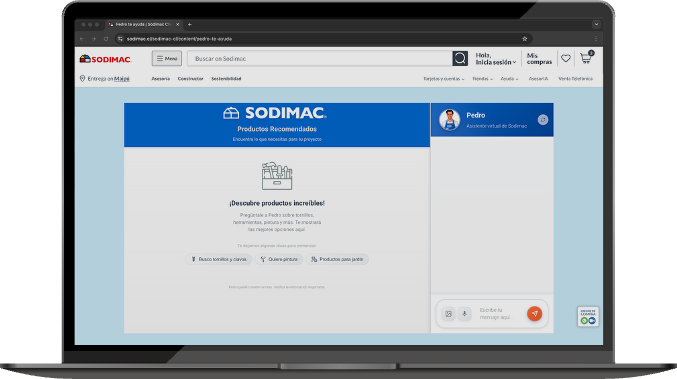Click the ¡Descubre productos increíbles! text

(x=277, y=203)
